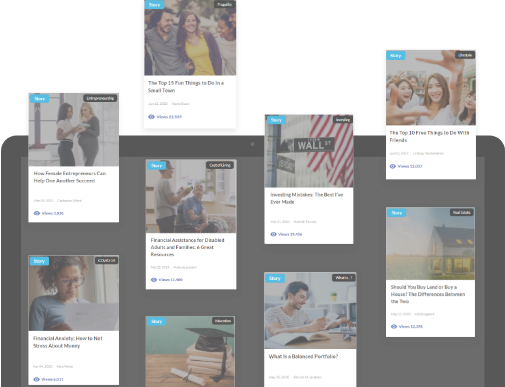The image size is (505, 387).
Task: Click the date and author line on the Entrepreneurs card
Action: pos(58,200)
